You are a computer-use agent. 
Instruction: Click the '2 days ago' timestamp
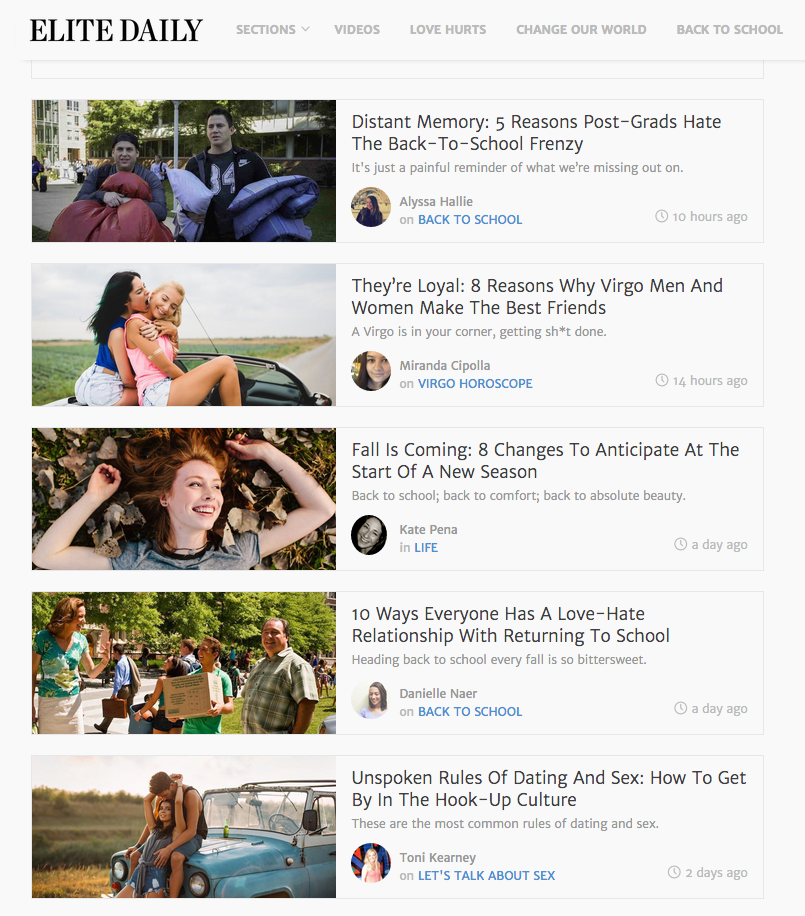pos(716,873)
